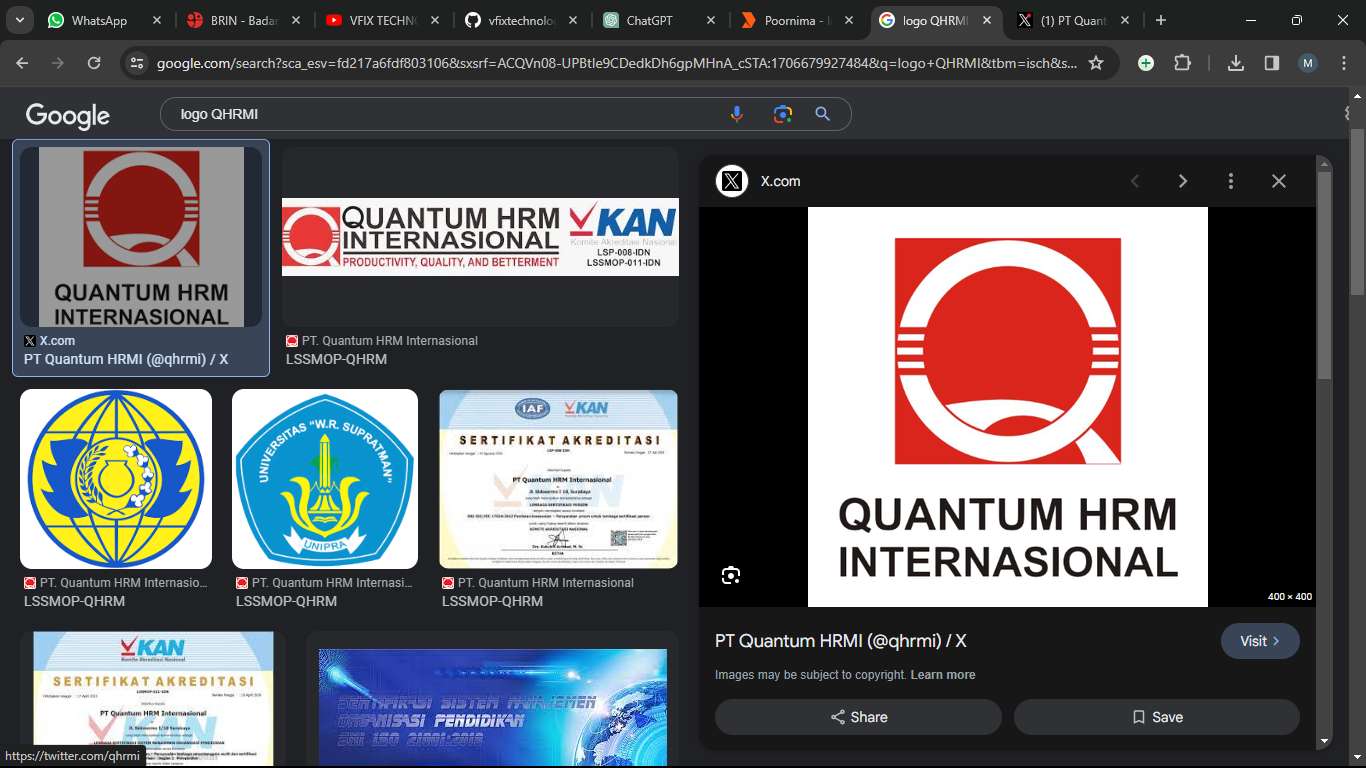Show next image in preview panel

click(1183, 181)
